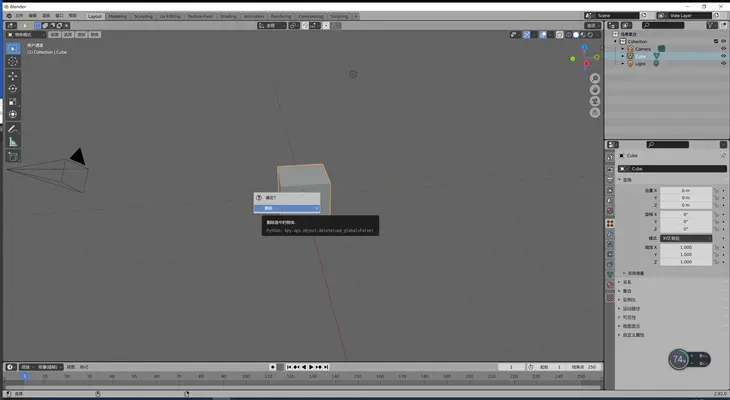This screenshot has height=400, width=730.
Task: Click the add workspace plus button
Action: (x=356, y=16)
